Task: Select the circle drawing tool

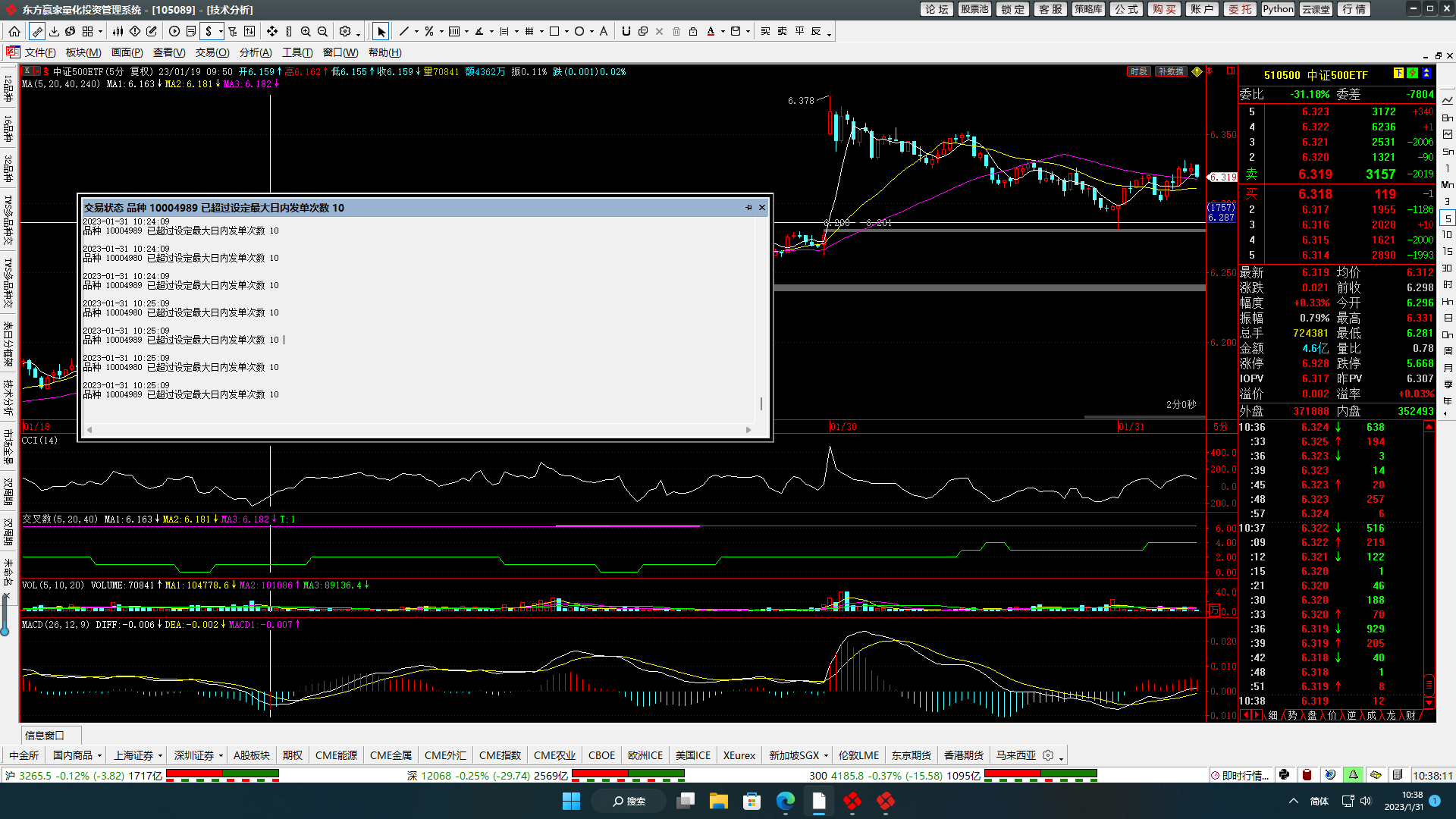Action: pos(579,31)
